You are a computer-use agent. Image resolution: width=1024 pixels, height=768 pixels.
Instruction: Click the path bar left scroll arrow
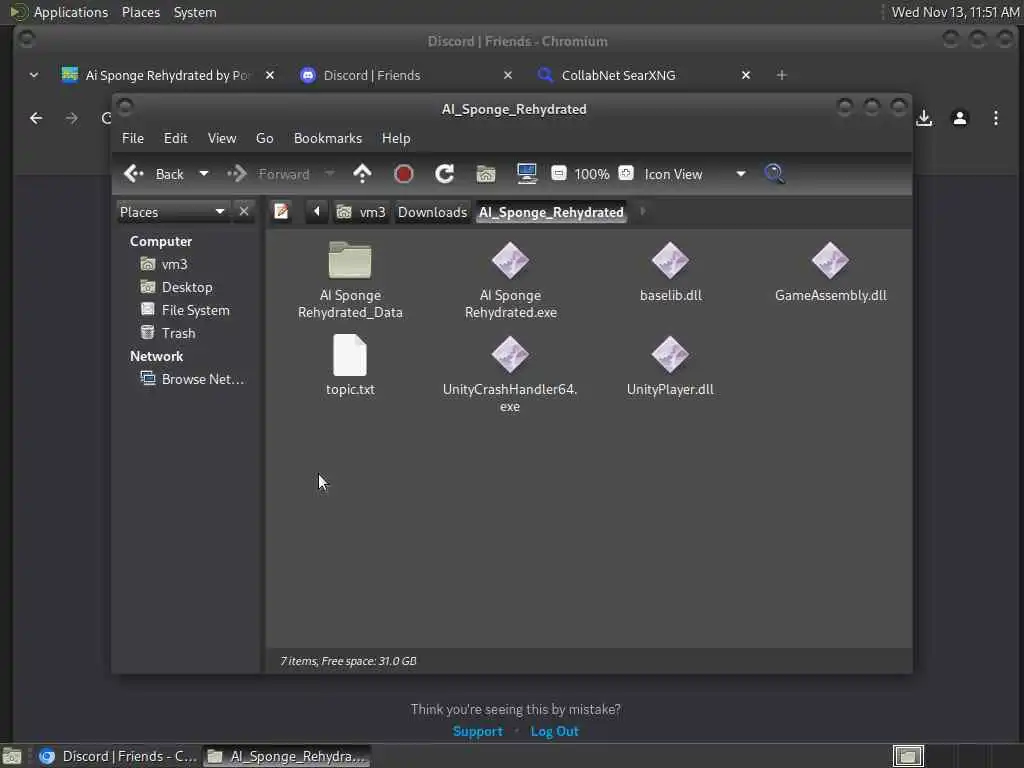point(317,212)
